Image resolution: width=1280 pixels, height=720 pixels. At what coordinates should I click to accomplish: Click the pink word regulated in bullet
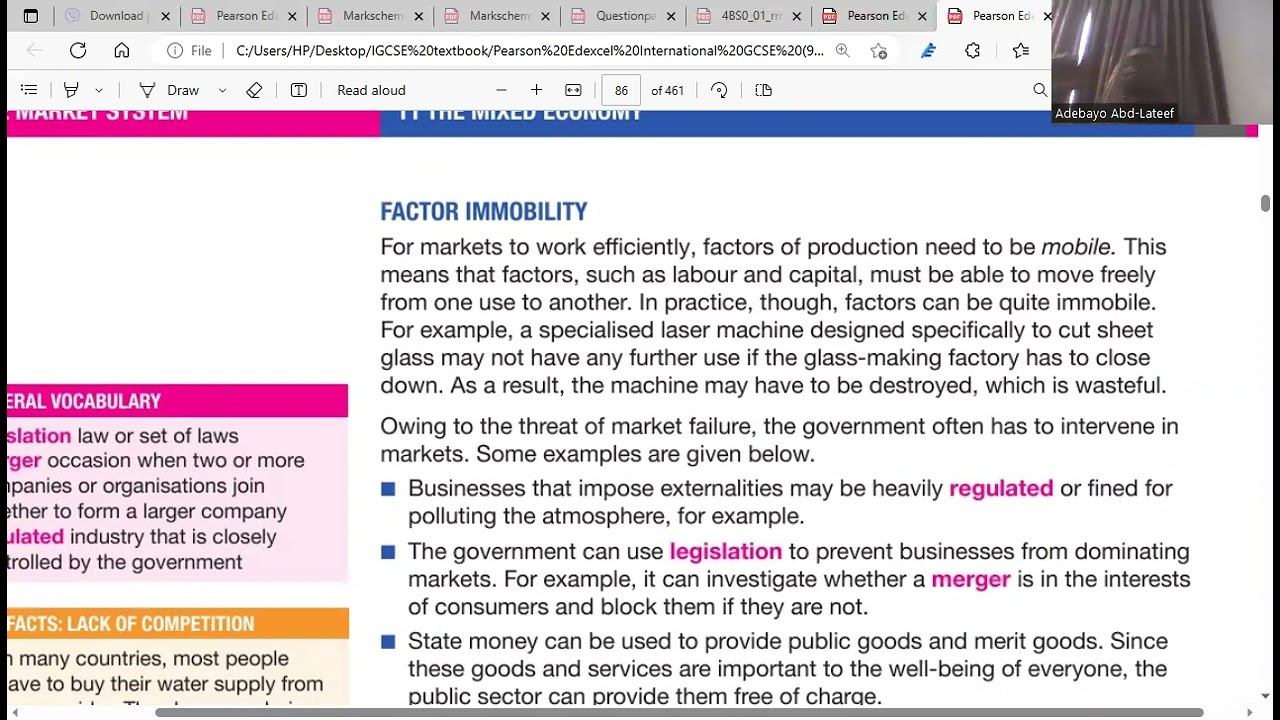pos(1001,488)
